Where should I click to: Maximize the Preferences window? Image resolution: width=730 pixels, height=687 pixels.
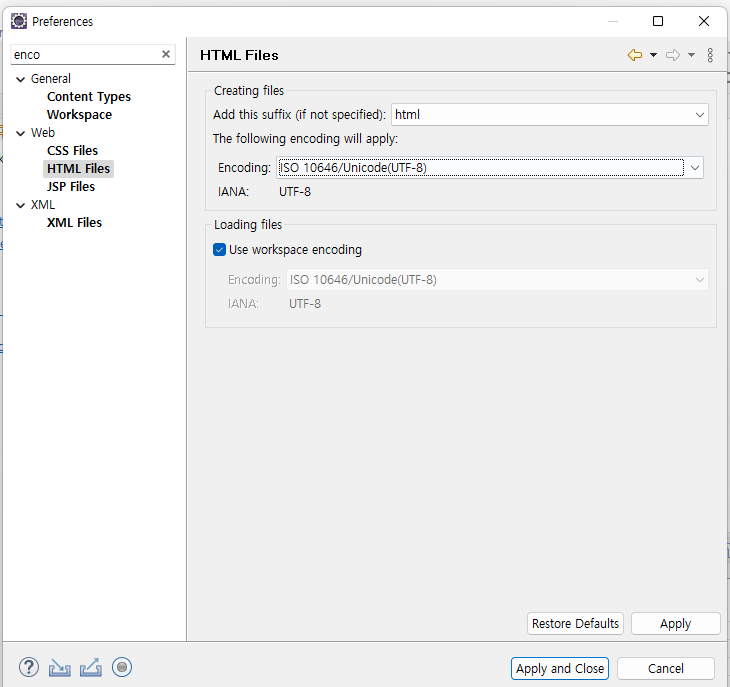point(658,21)
